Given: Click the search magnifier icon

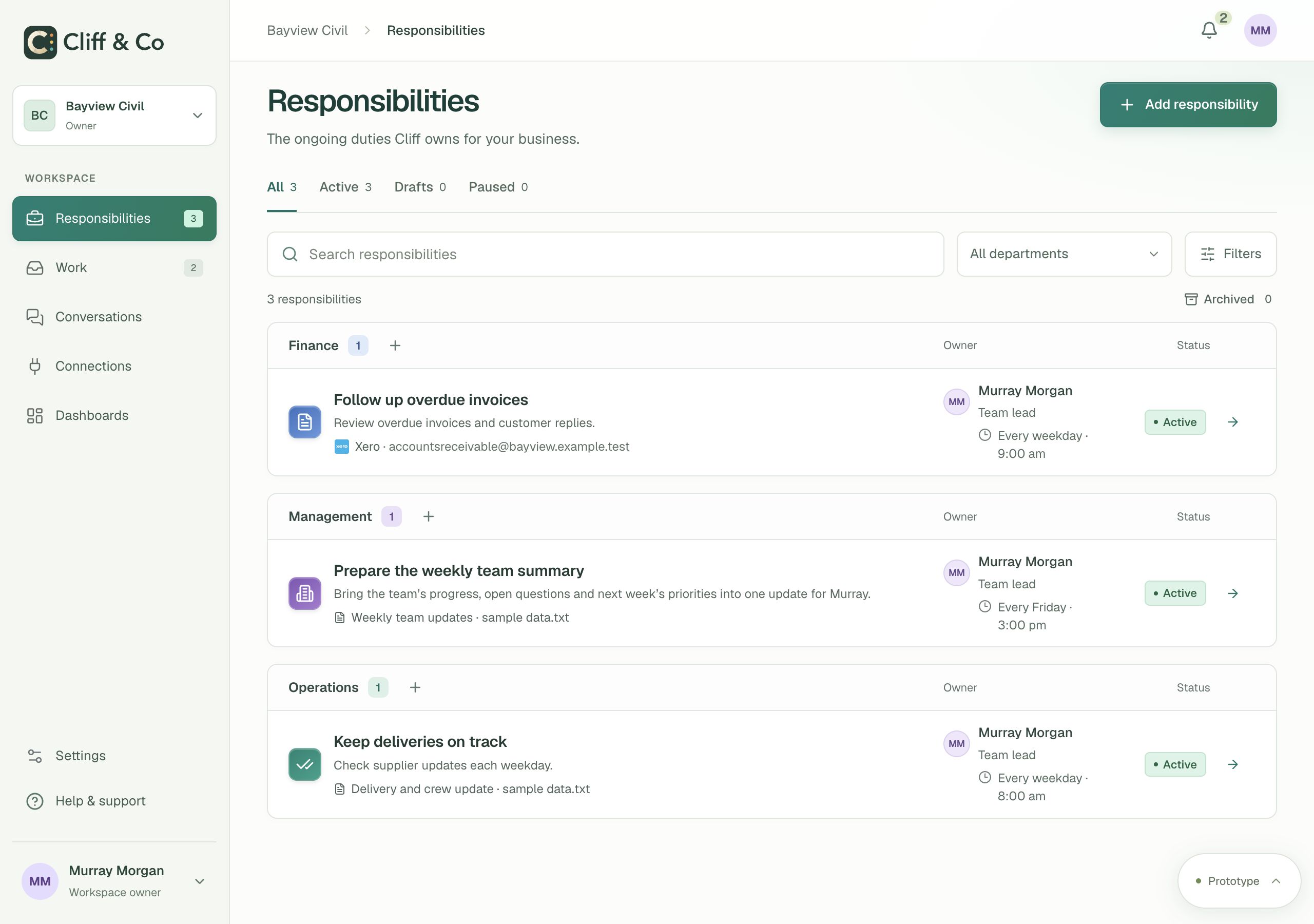Looking at the screenshot, I should point(290,254).
